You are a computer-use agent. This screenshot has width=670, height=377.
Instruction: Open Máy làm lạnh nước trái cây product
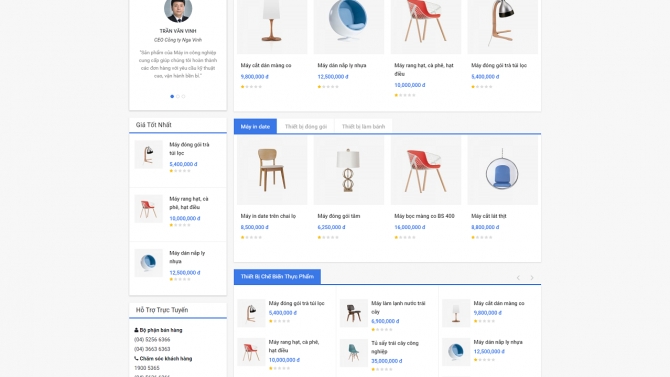pos(398,307)
